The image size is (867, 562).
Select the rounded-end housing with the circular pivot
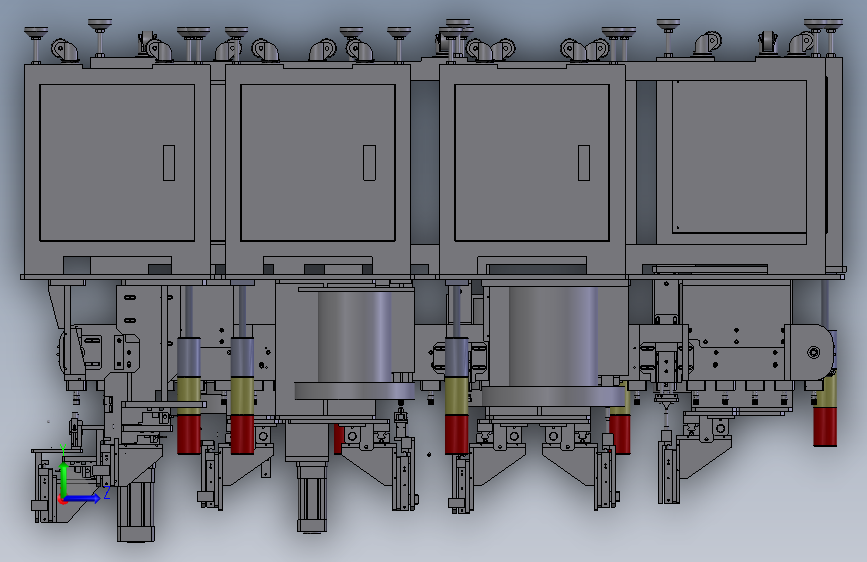808,352
